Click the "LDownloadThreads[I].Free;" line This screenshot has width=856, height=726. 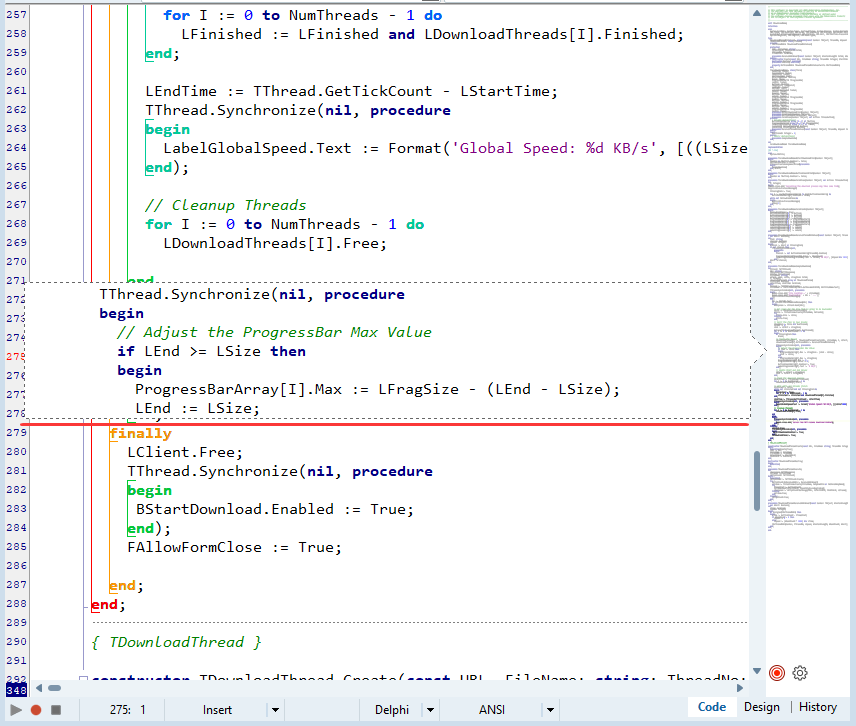[275, 243]
